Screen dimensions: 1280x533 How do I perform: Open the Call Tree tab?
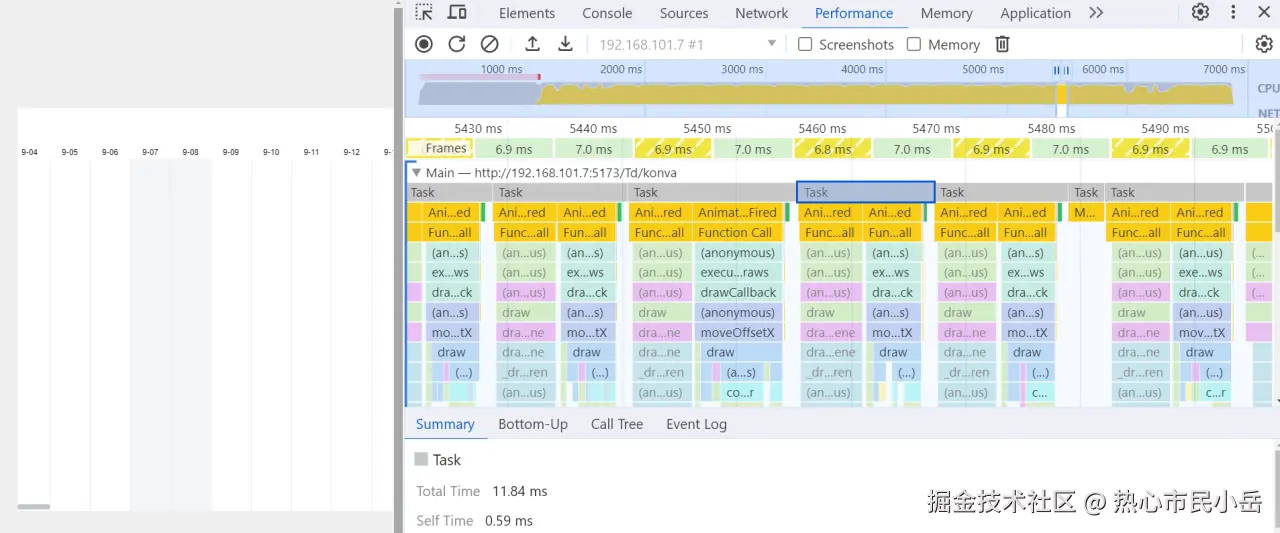click(617, 424)
